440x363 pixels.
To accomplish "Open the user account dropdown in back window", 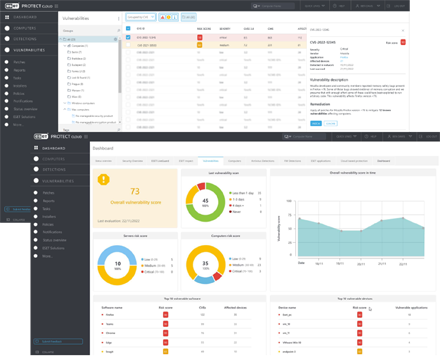I will [x=368, y=6].
